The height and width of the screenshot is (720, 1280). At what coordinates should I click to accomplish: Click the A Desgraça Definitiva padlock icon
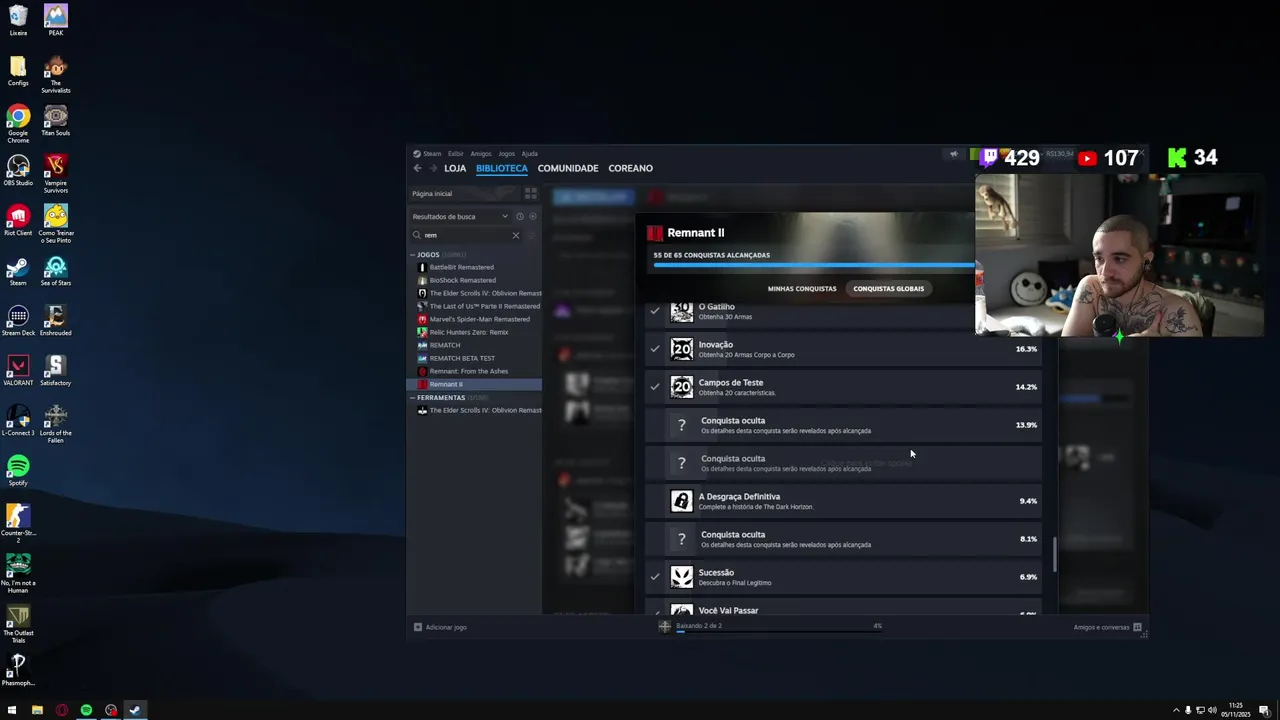[x=681, y=501]
